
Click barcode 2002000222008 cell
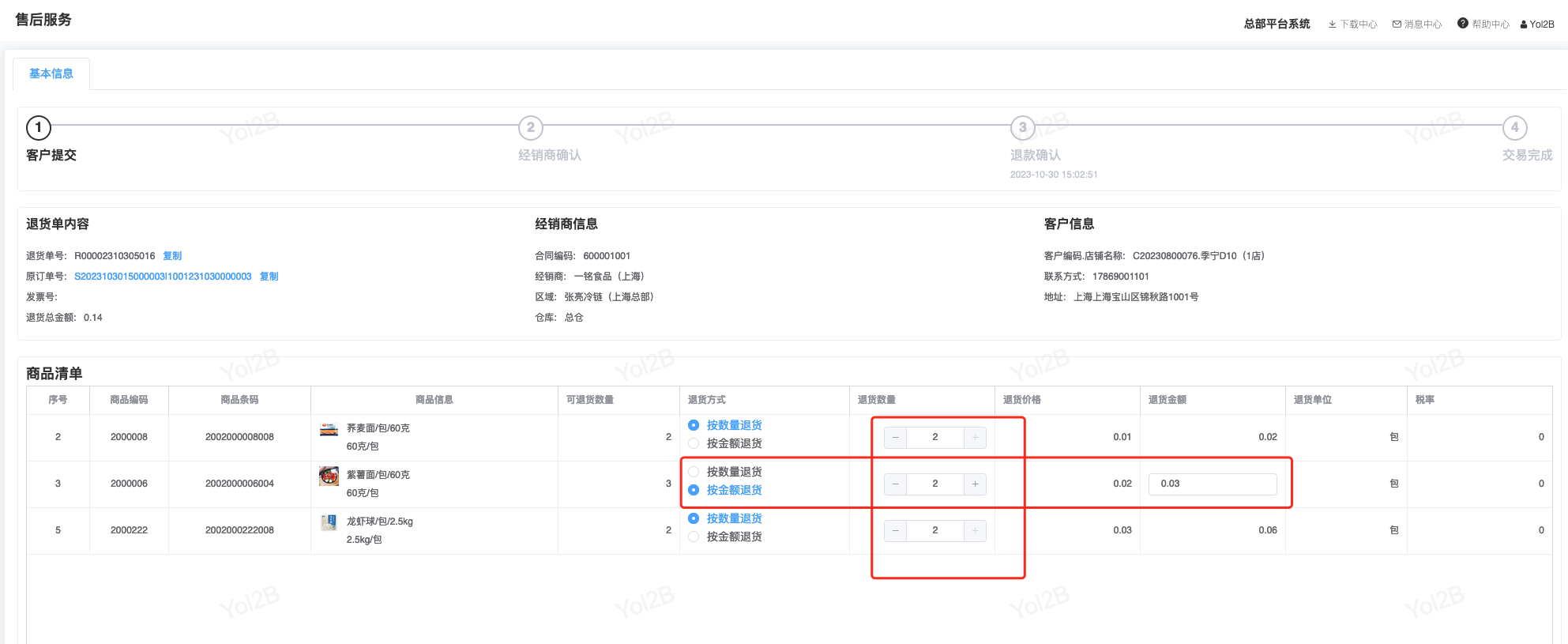tap(239, 530)
